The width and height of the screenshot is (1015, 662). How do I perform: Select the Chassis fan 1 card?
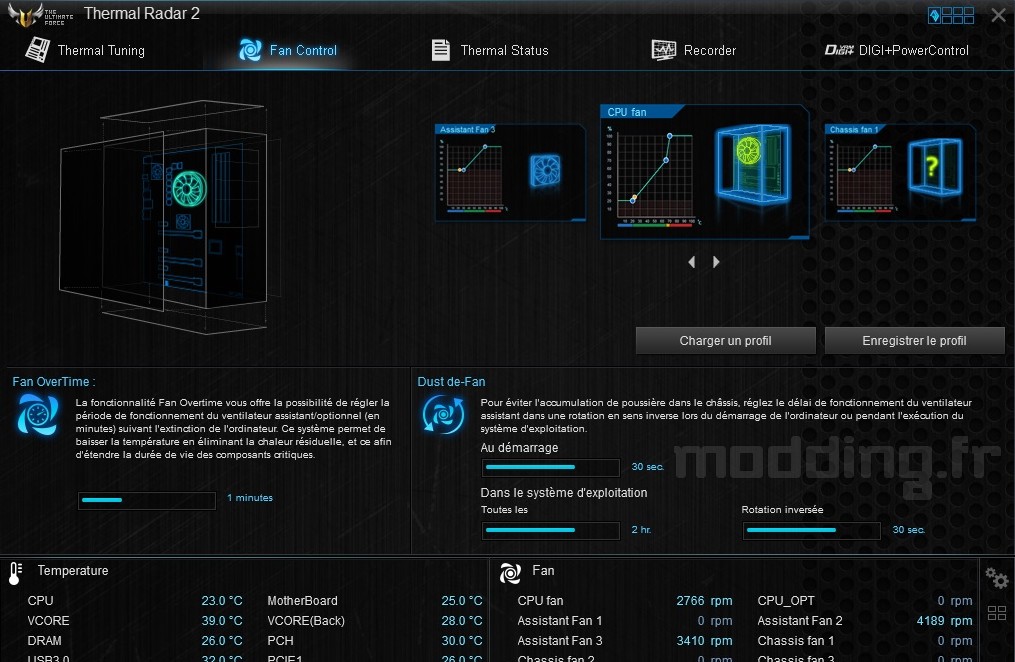click(900, 173)
